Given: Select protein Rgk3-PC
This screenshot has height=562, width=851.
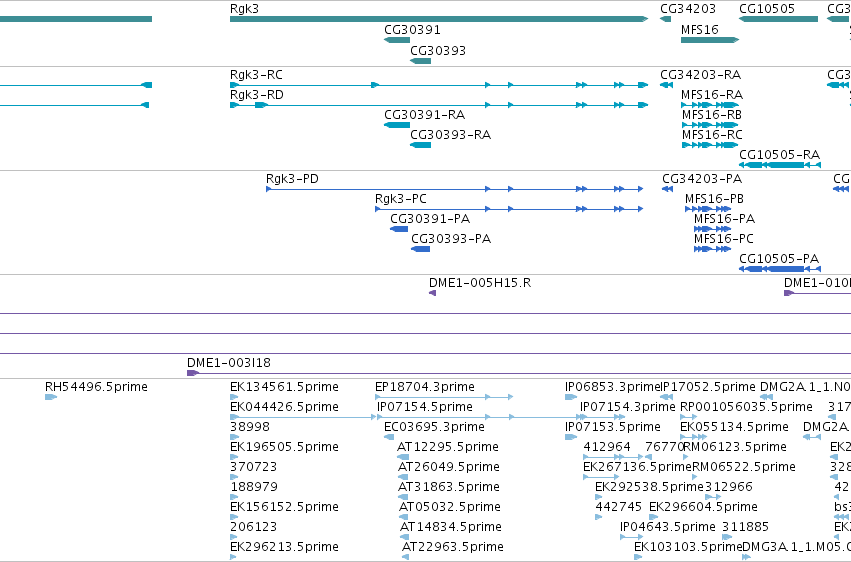Looking at the screenshot, I should point(509,209).
